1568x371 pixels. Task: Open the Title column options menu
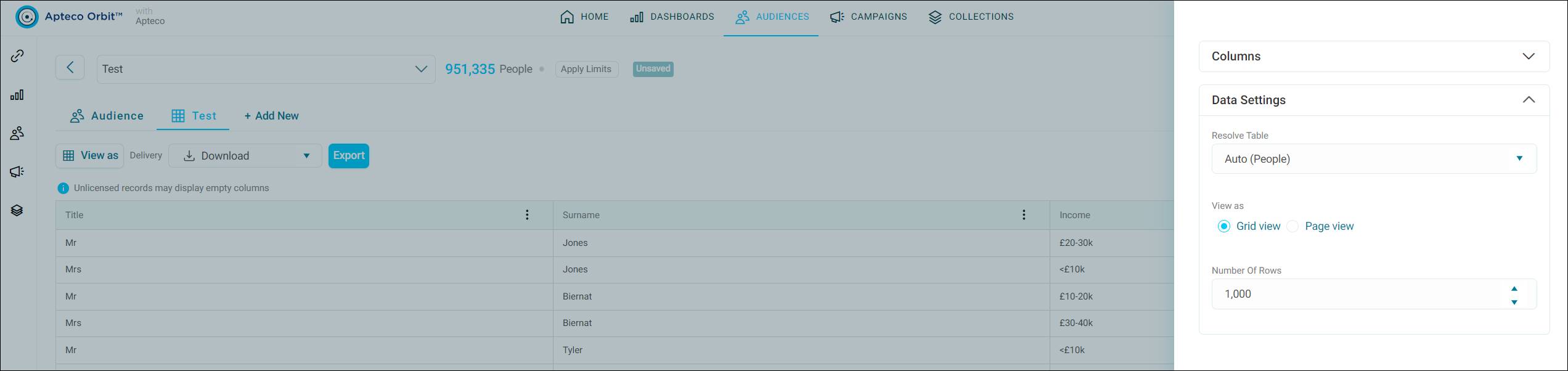click(x=527, y=214)
